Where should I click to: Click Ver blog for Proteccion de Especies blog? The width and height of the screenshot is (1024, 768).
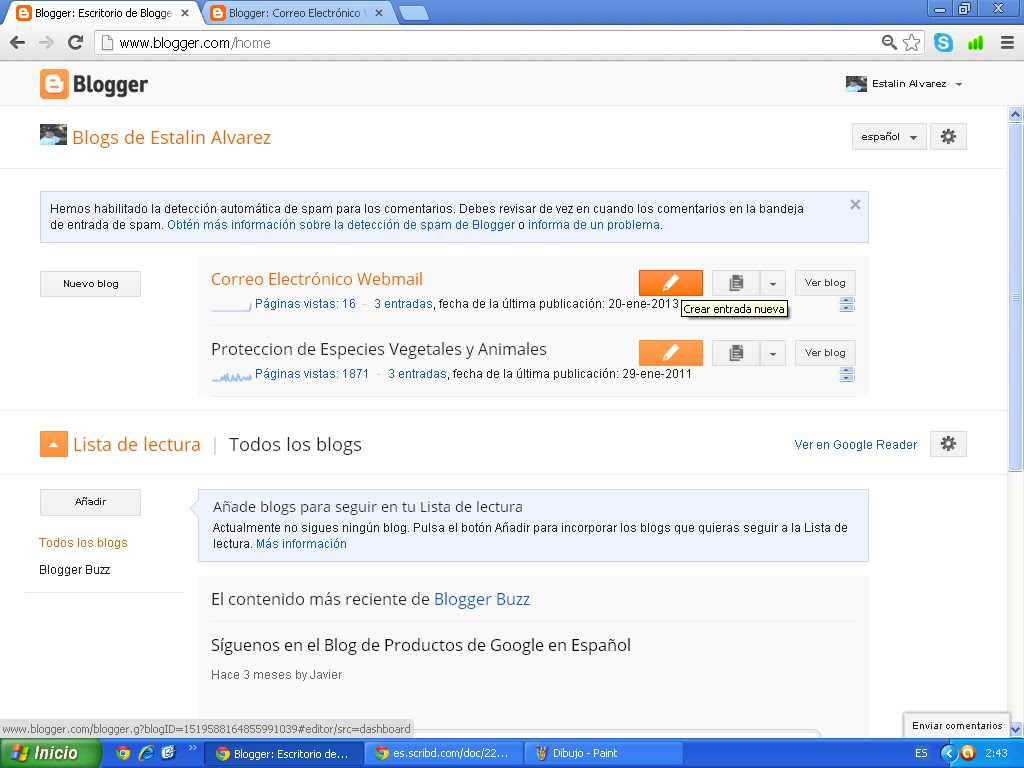pyautogui.click(x=825, y=353)
